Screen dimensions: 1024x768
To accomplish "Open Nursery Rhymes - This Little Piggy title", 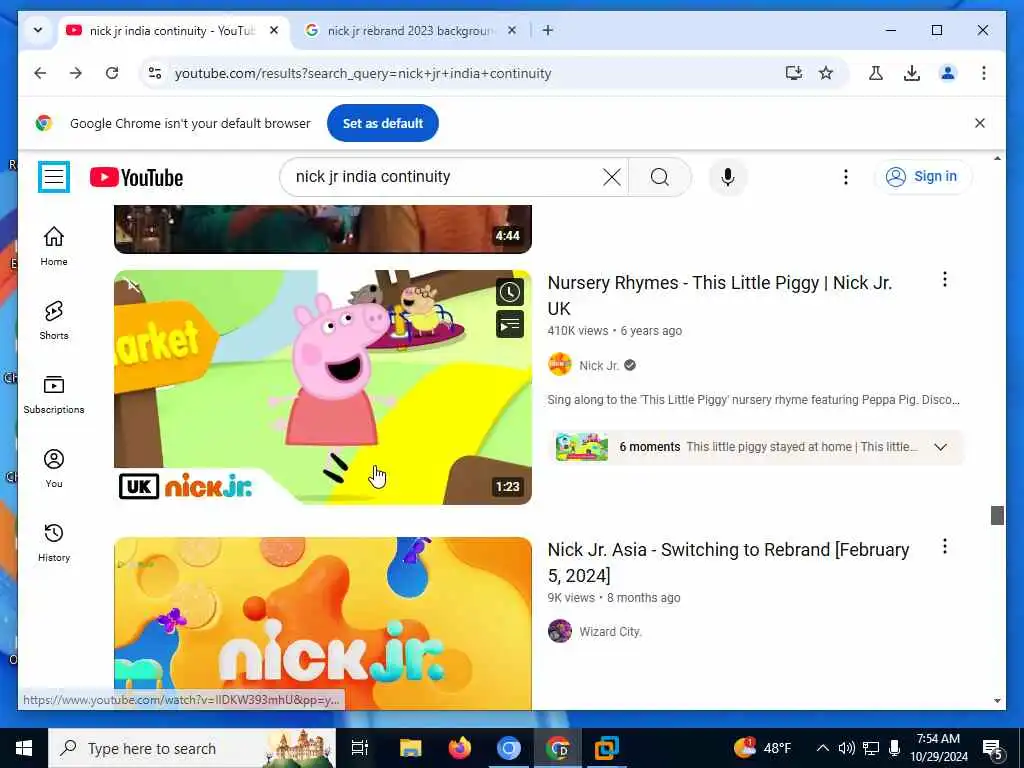I will point(720,295).
